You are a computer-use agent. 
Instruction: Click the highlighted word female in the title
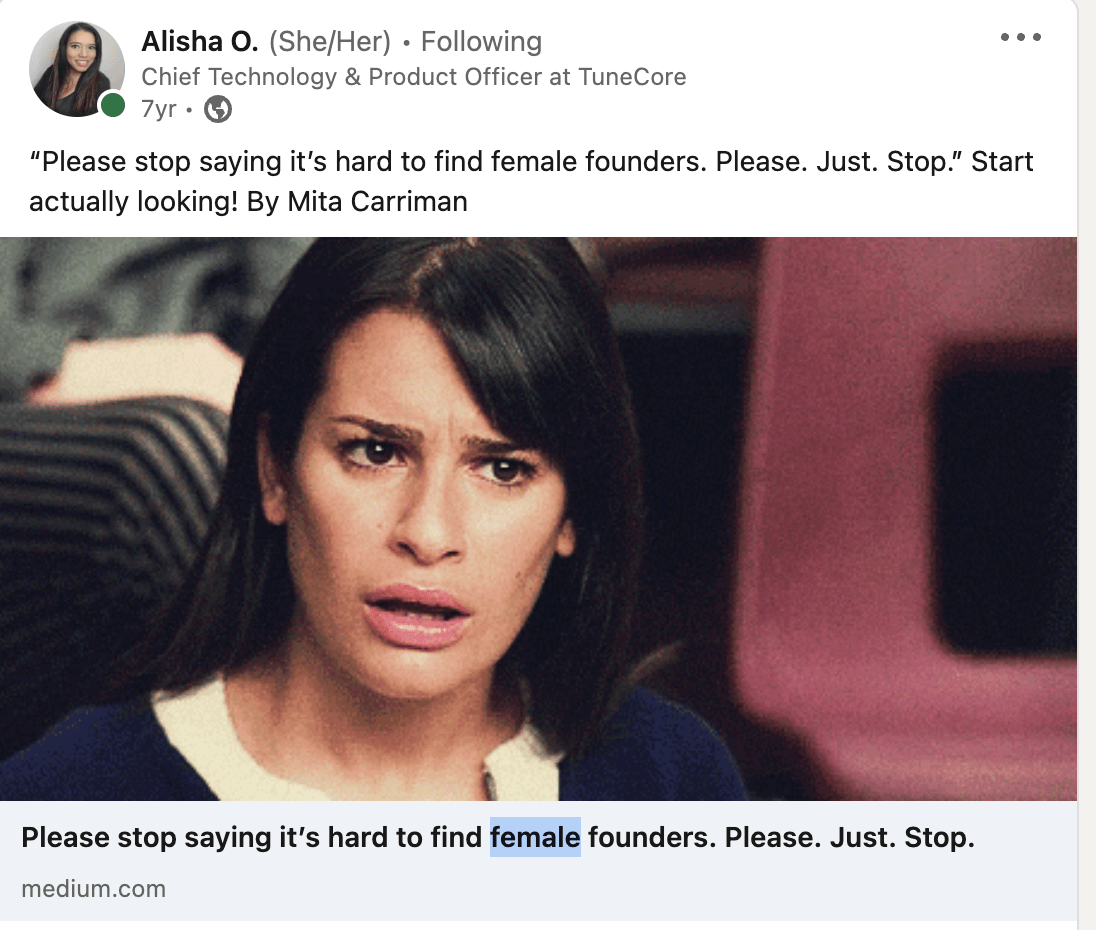535,837
